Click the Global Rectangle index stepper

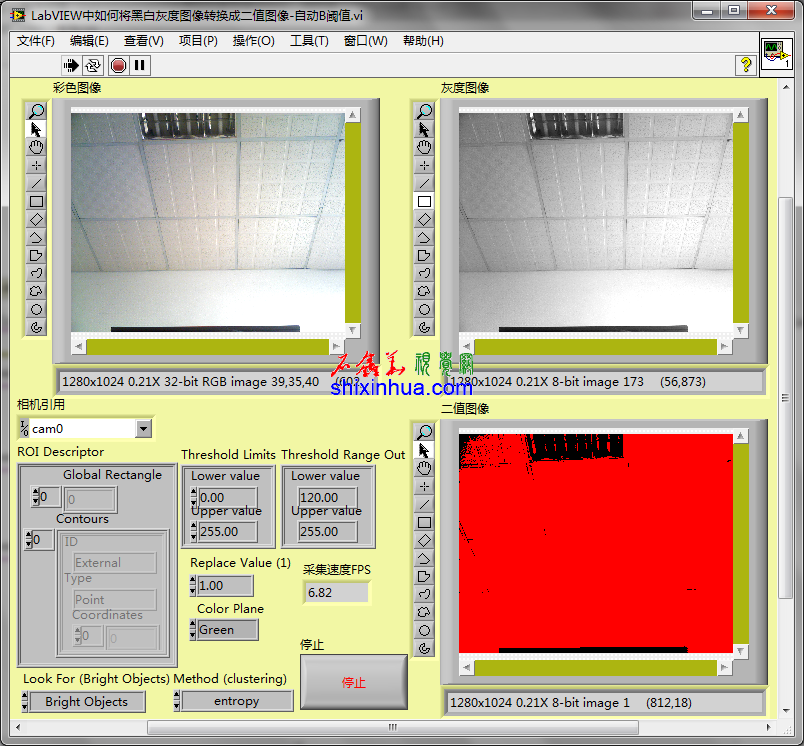click(x=35, y=497)
